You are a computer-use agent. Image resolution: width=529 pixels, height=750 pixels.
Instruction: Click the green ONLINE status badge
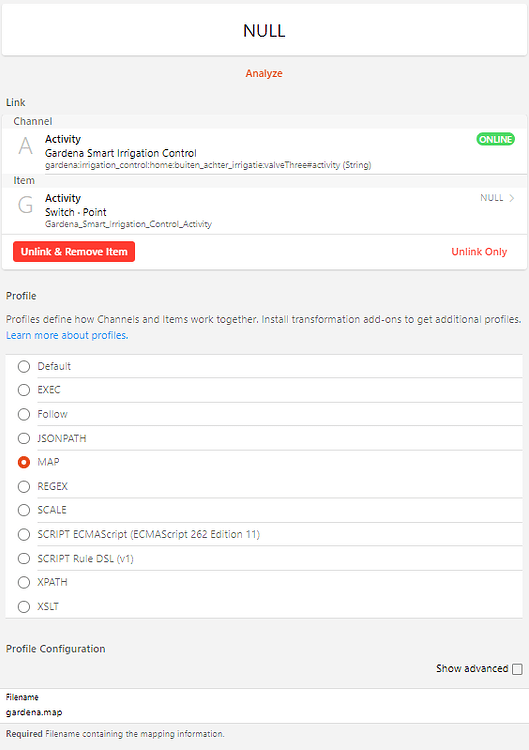[496, 139]
